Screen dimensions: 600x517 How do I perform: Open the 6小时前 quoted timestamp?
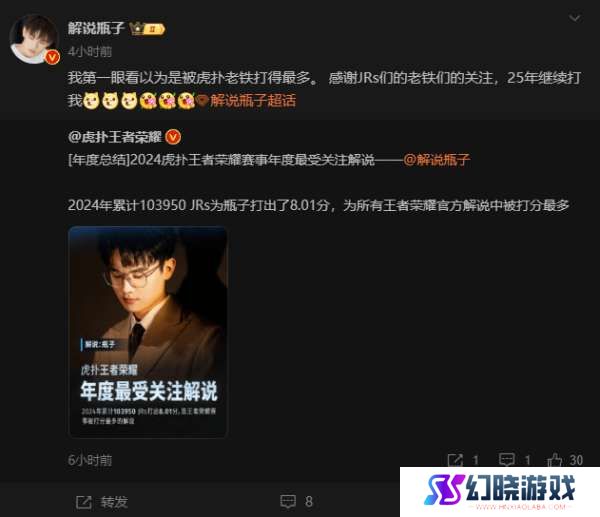coord(90,460)
